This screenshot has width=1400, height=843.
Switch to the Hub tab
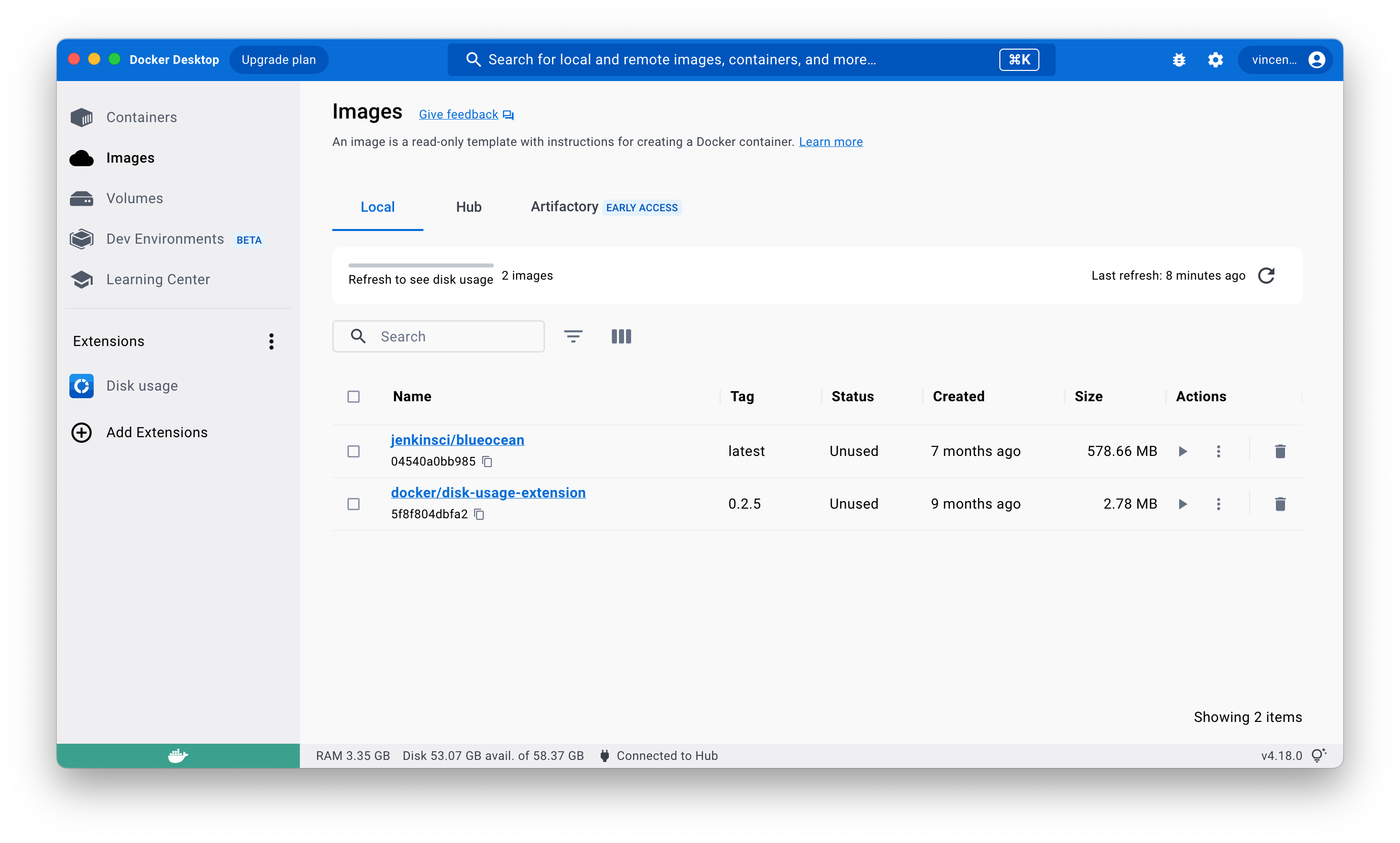point(469,207)
